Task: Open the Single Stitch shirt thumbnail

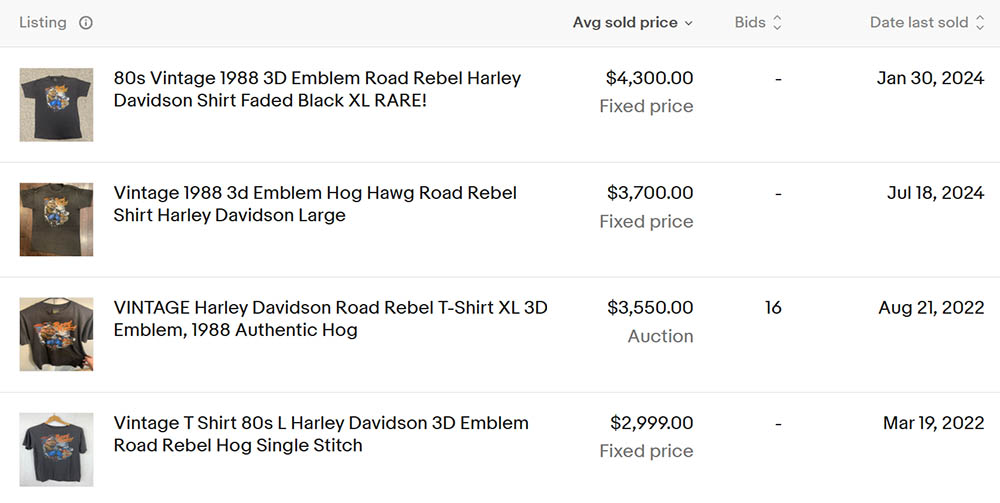Action: pos(56,449)
